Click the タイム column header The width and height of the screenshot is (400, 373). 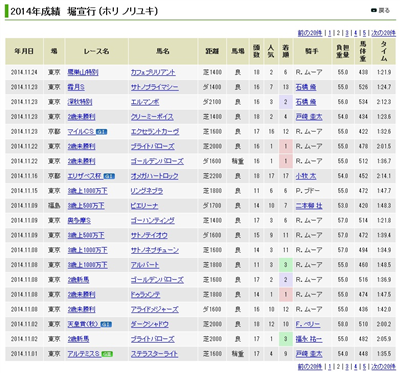coord(384,51)
